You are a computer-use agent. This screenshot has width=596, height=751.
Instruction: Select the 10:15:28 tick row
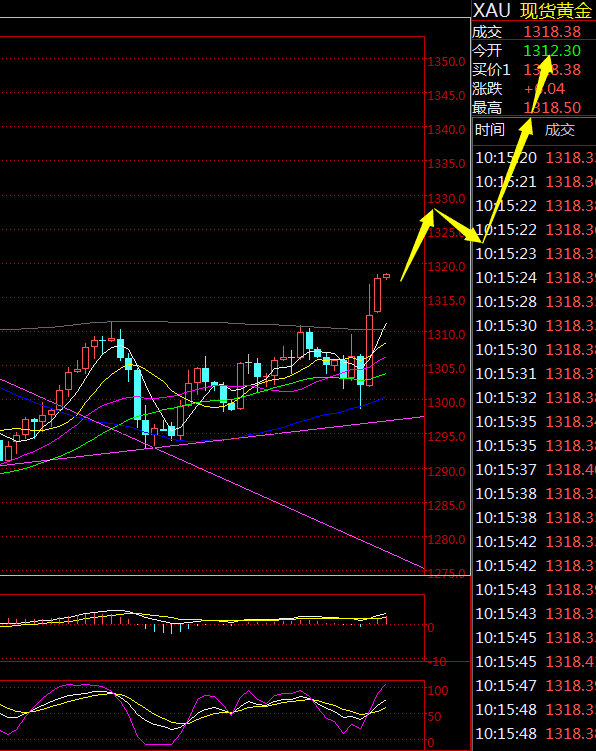coord(535,301)
